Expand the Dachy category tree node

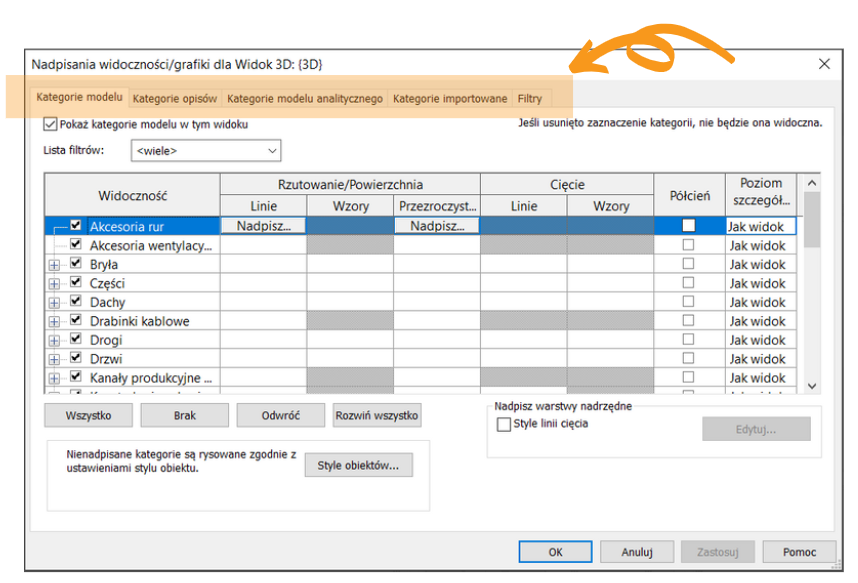pos(54,303)
